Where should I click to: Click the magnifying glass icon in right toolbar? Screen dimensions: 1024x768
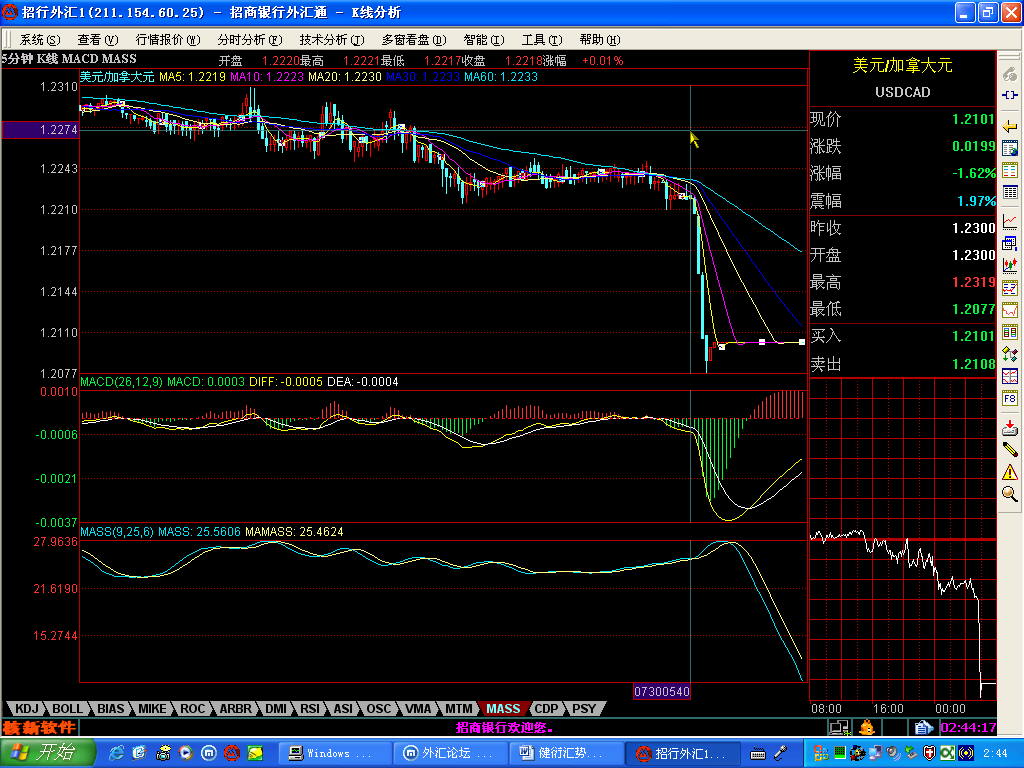(x=1010, y=493)
